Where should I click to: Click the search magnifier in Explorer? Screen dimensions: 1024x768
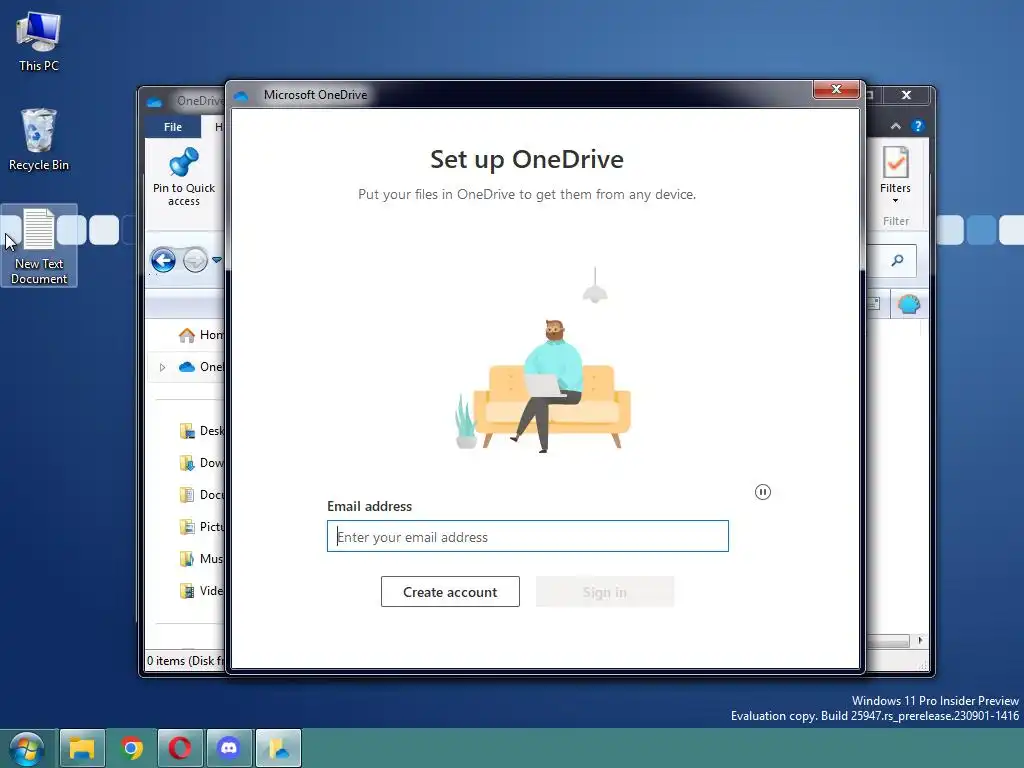click(897, 261)
